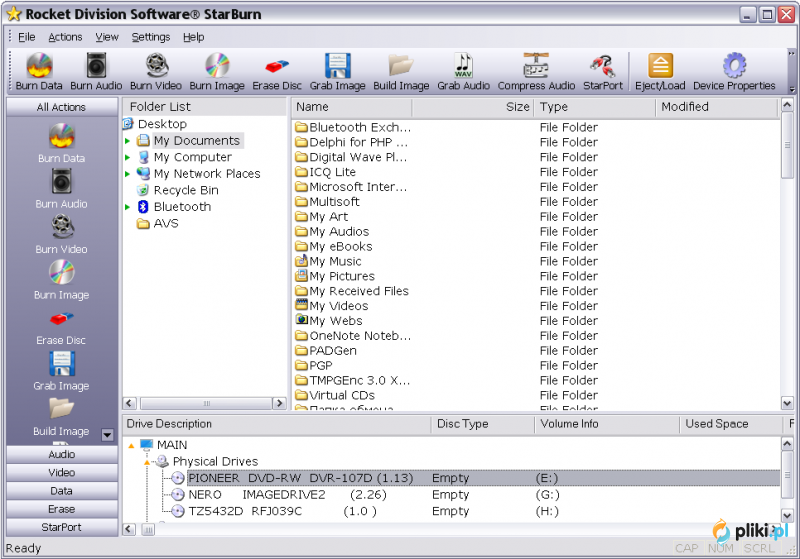Image resolution: width=800 pixels, height=559 pixels.
Task: Click the Bluetooth item in Folder List
Action: click(182, 207)
